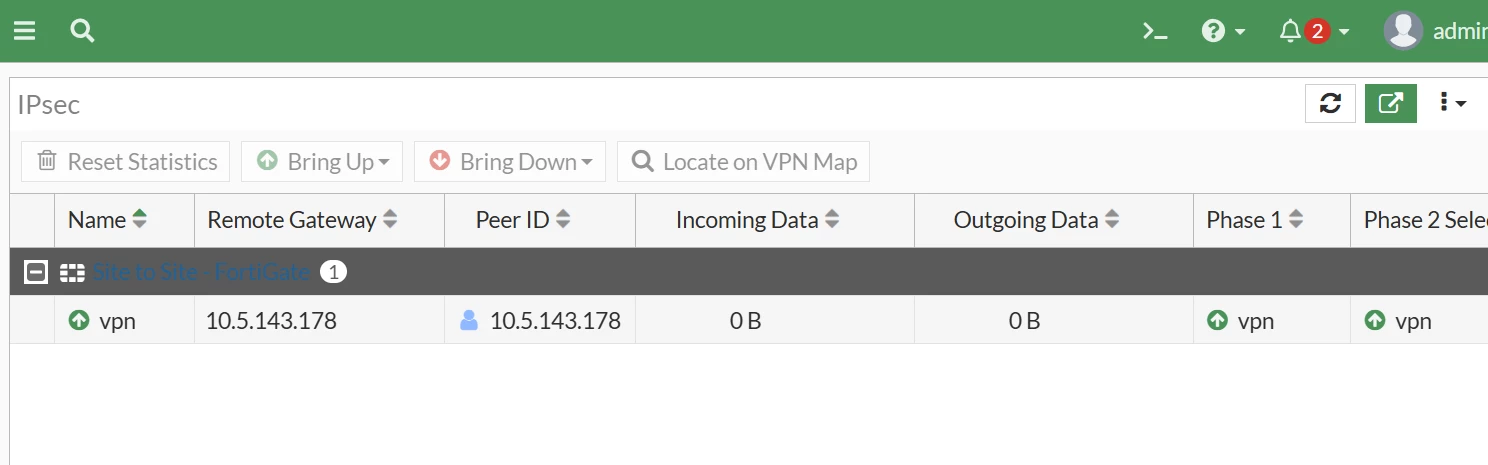Click Peer ID value 10.5.143.178
1488x465 pixels.
pyautogui.click(x=555, y=321)
